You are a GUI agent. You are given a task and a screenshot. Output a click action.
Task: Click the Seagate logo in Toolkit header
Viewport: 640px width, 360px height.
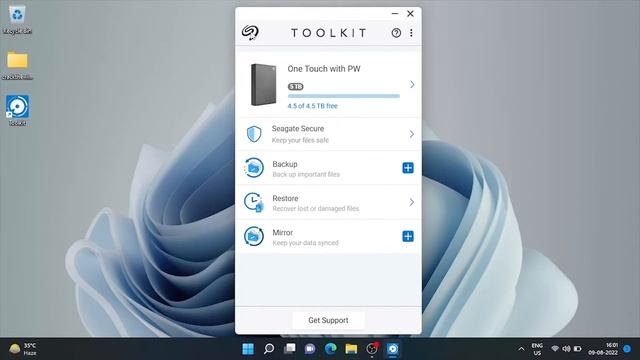pyautogui.click(x=250, y=32)
